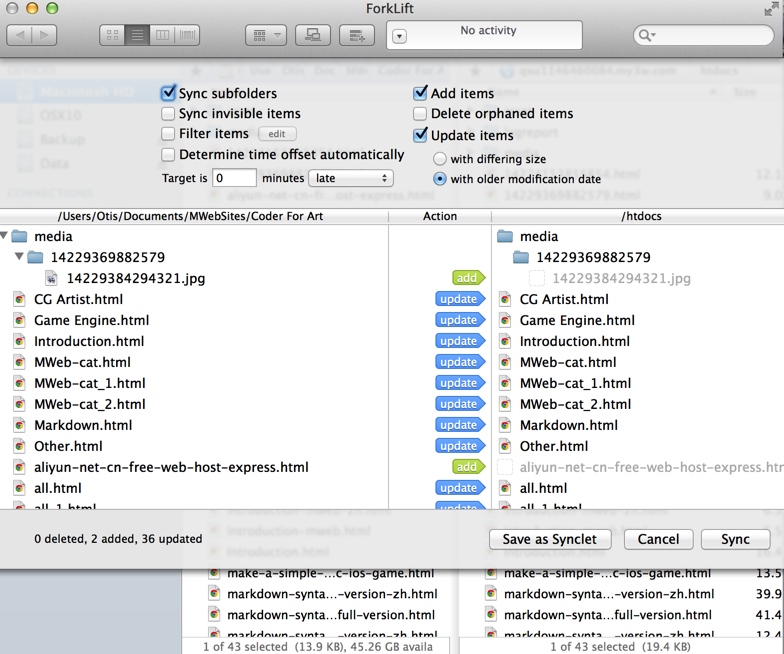Open the arrange-by grid dropdown in toolbar
The height and width of the screenshot is (654, 784).
tap(266, 35)
